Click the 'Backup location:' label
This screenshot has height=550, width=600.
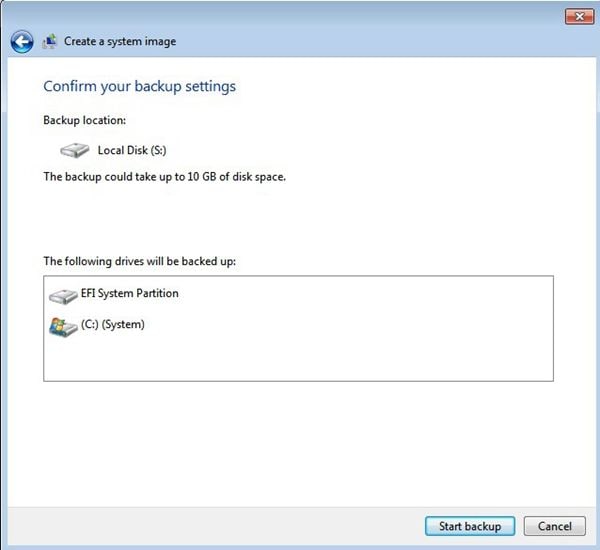85,120
